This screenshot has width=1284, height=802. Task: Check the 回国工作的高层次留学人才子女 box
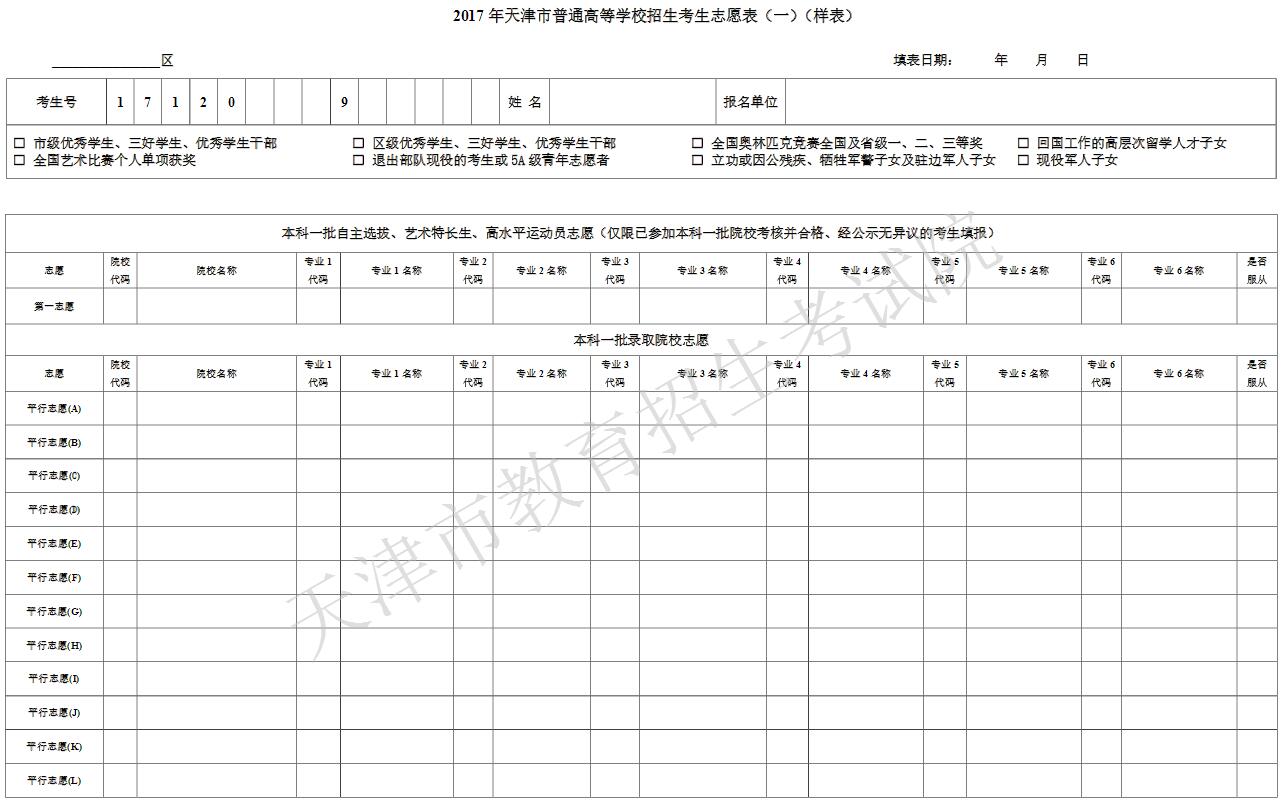pos(1023,143)
